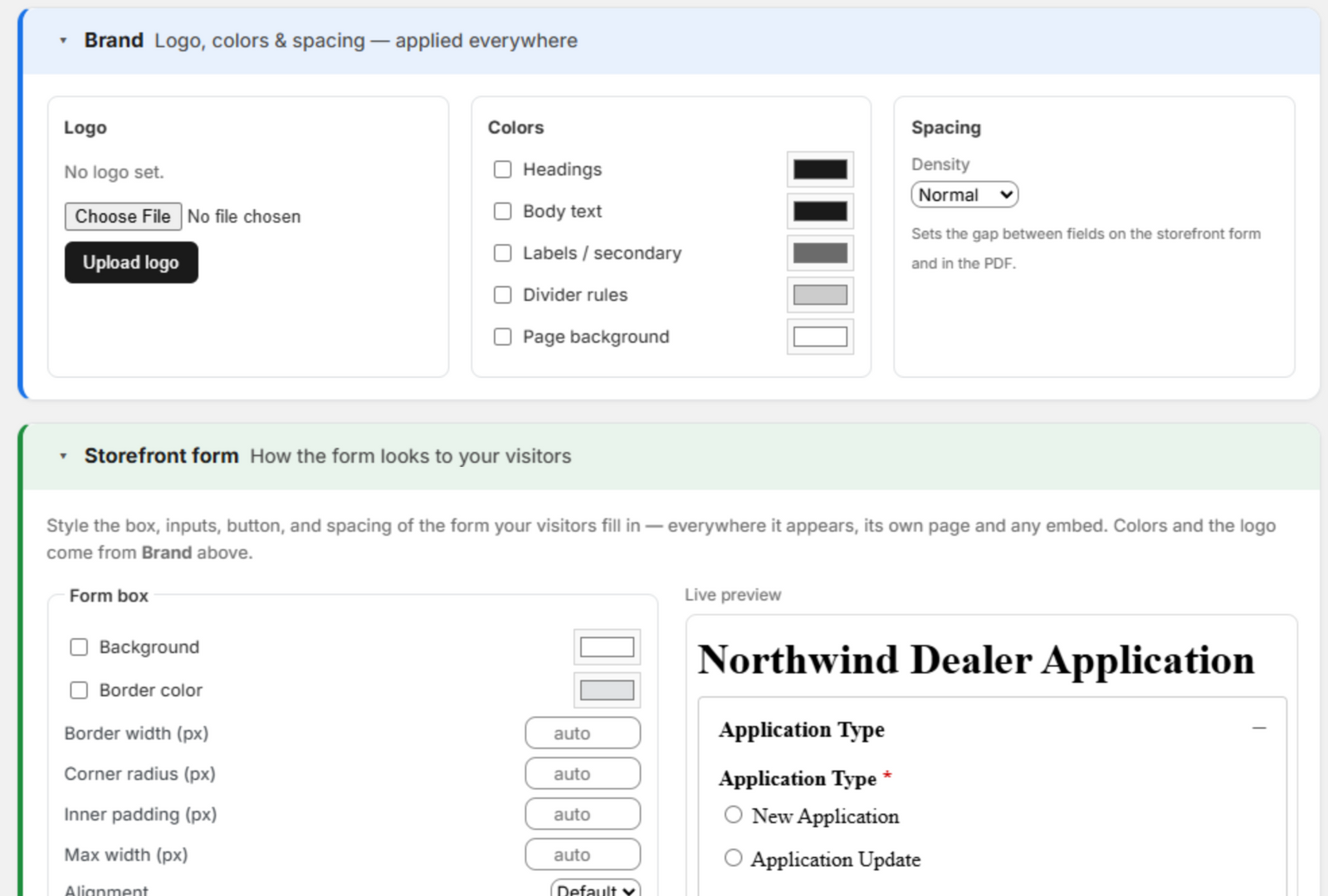Click the Upload logo button
Image resolution: width=1328 pixels, height=896 pixels.
131,262
